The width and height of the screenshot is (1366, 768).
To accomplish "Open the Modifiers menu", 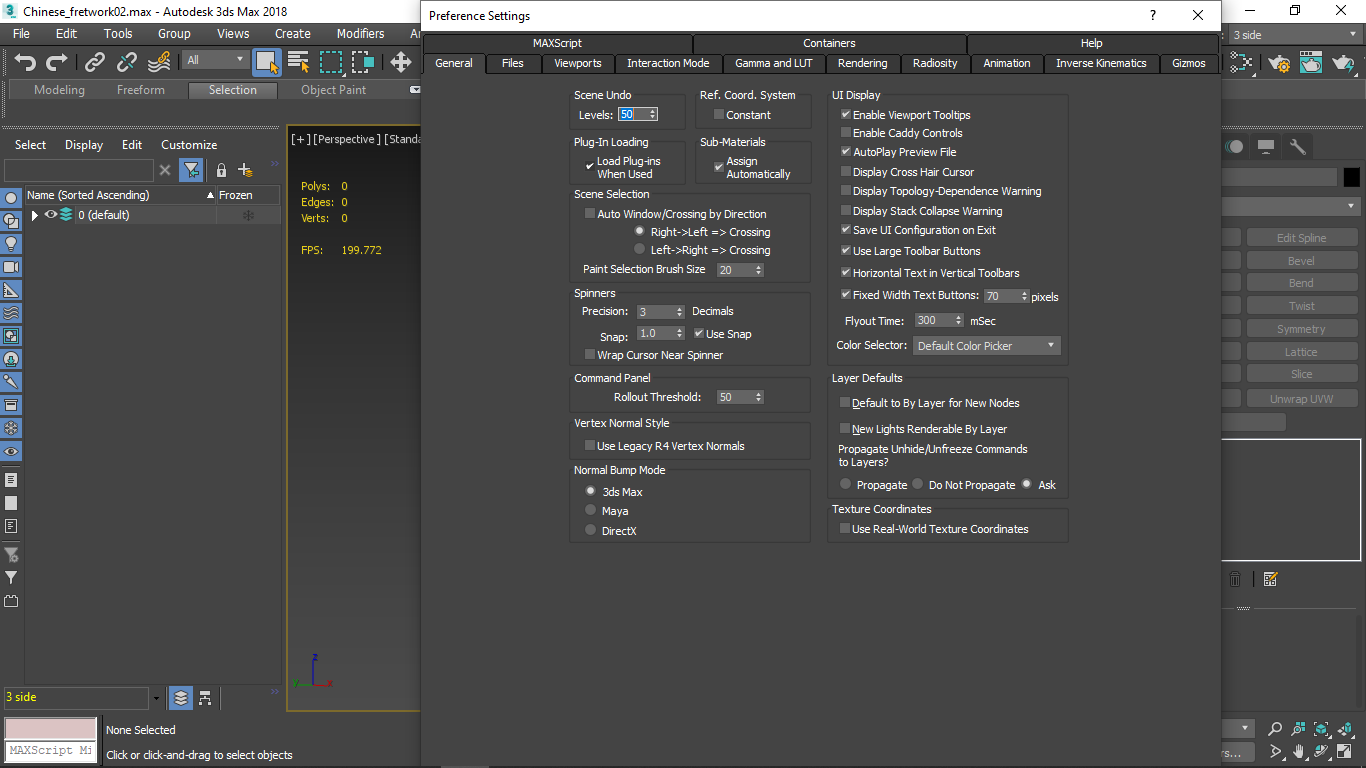I will point(360,33).
